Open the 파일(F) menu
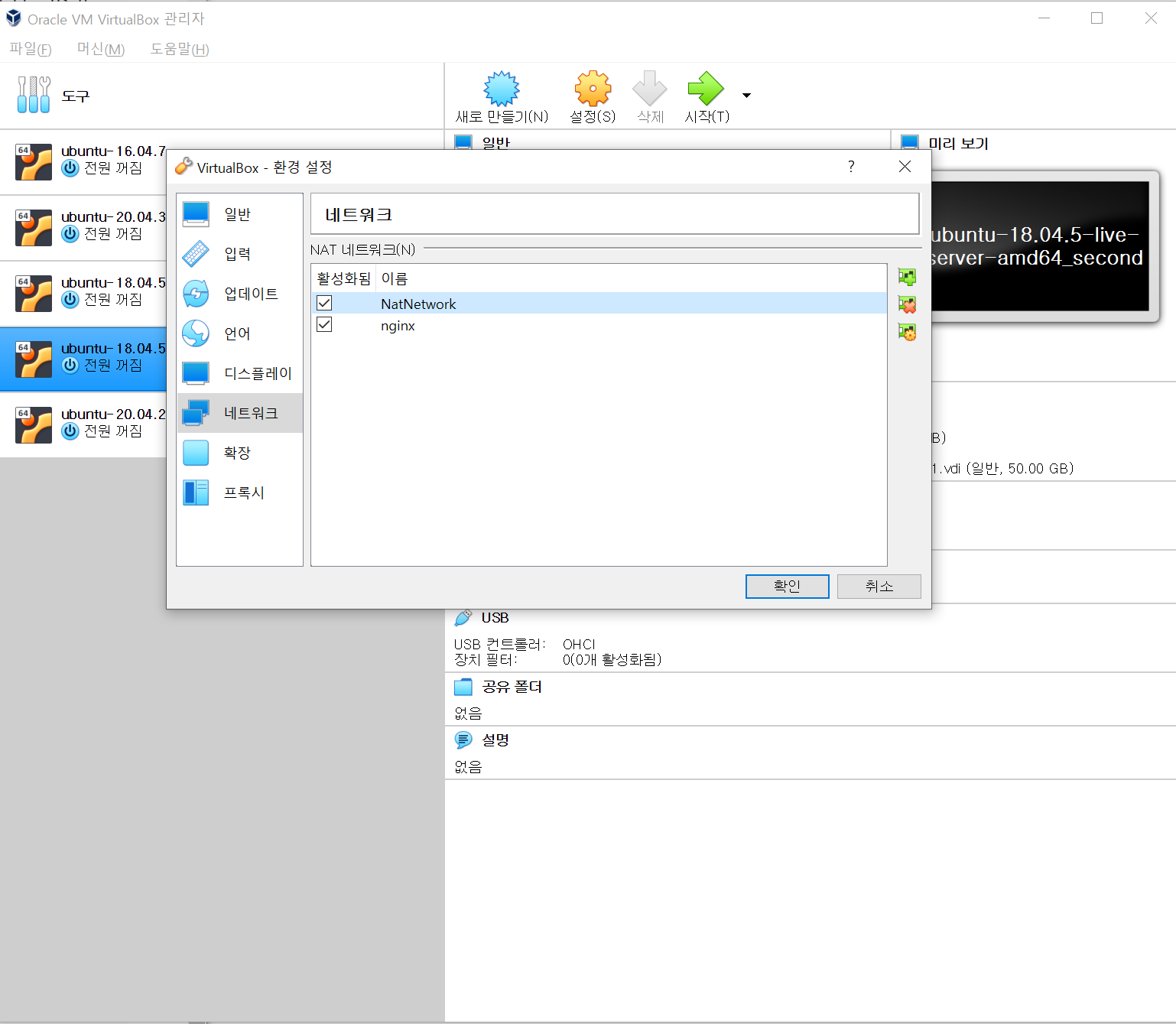Screen dimensions: 1176x1024 [x=31, y=49]
